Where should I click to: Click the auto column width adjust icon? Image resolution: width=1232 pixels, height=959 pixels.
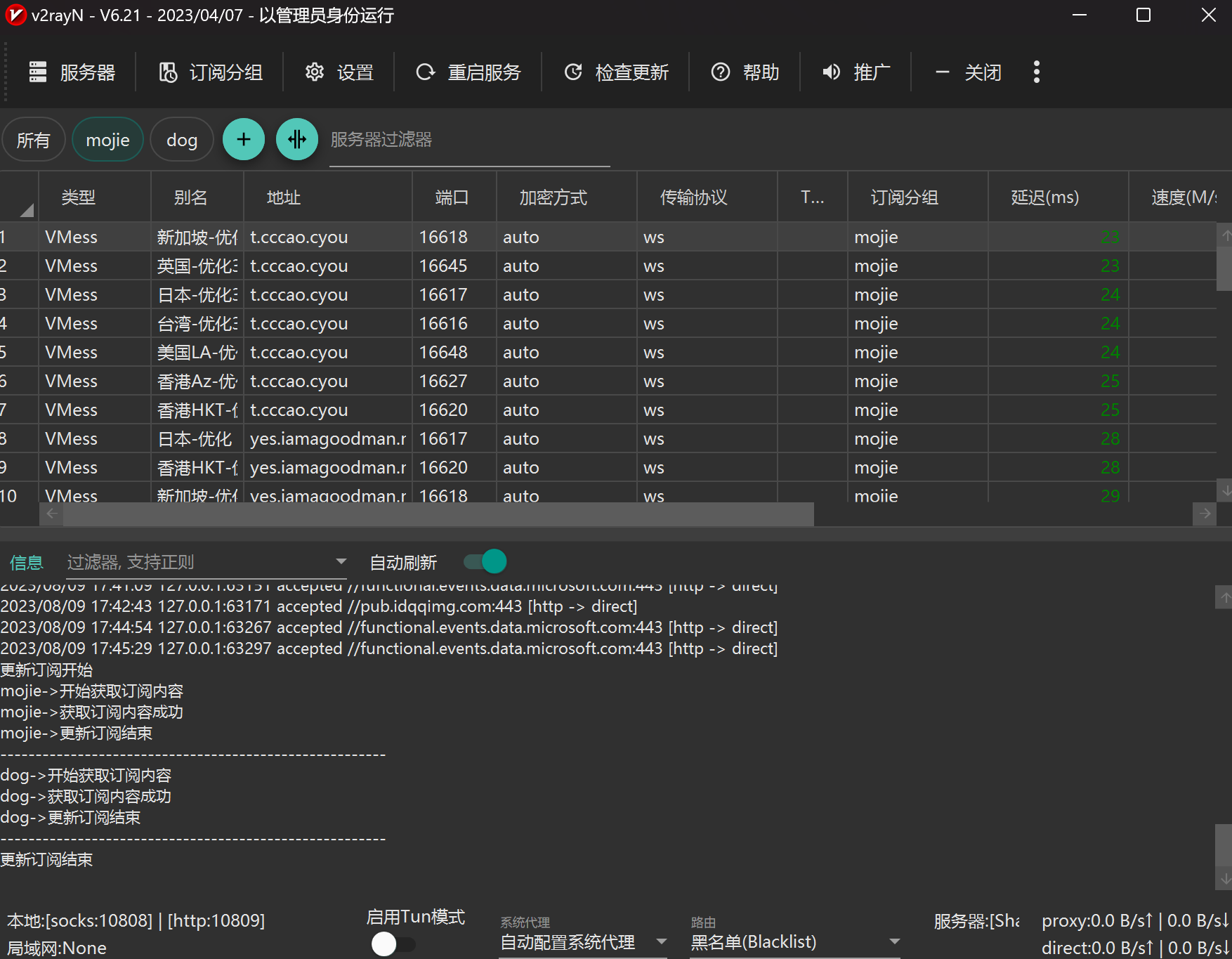pos(297,140)
